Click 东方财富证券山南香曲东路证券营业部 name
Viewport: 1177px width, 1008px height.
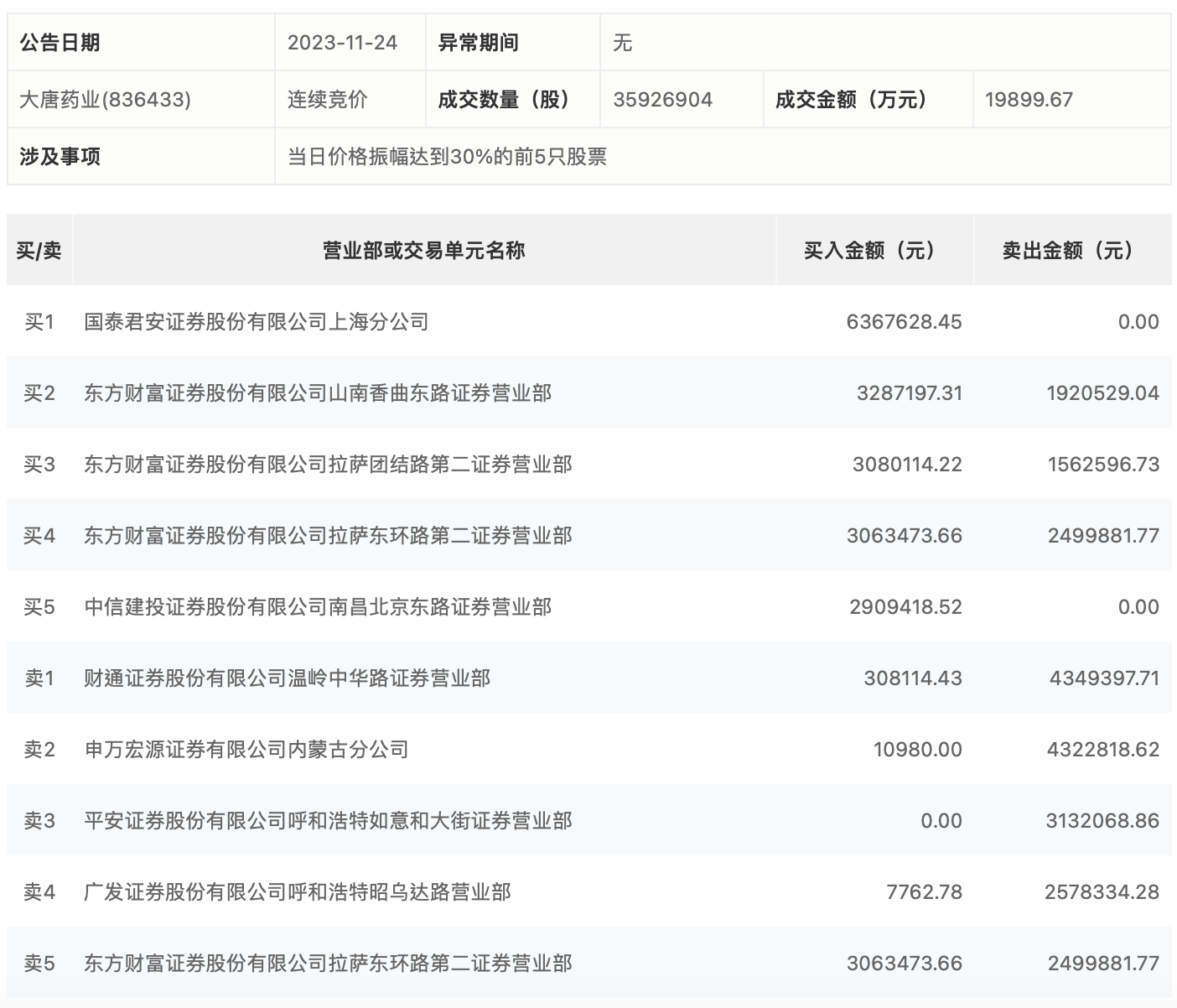318,393
